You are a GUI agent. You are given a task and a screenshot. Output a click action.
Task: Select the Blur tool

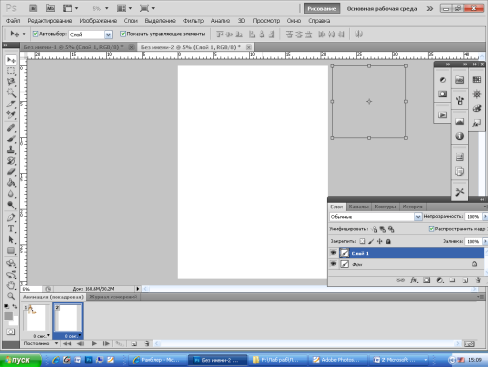11,194
